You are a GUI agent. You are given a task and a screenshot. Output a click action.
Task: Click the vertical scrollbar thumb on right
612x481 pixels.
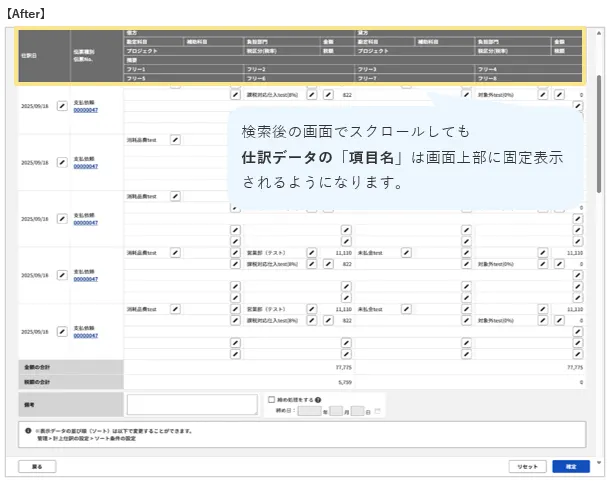pyautogui.click(x=598, y=130)
